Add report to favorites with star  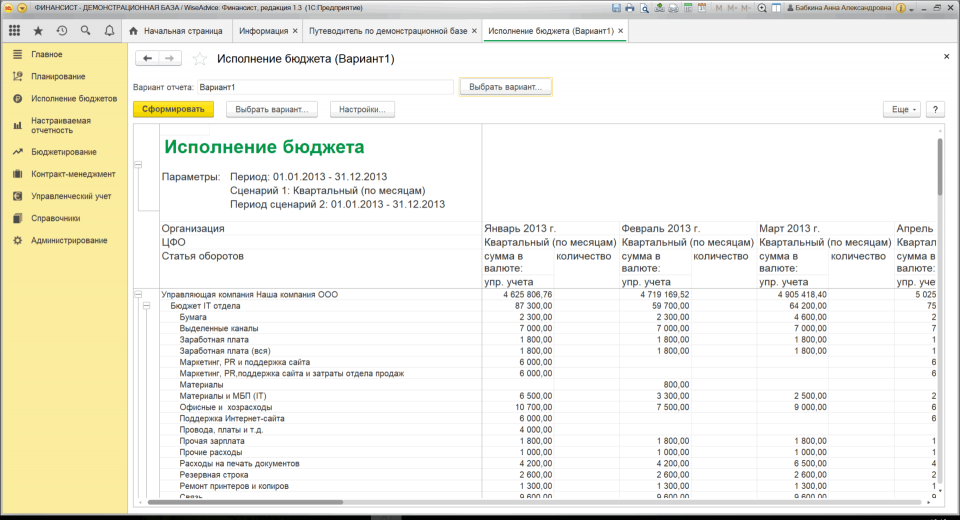(200, 59)
